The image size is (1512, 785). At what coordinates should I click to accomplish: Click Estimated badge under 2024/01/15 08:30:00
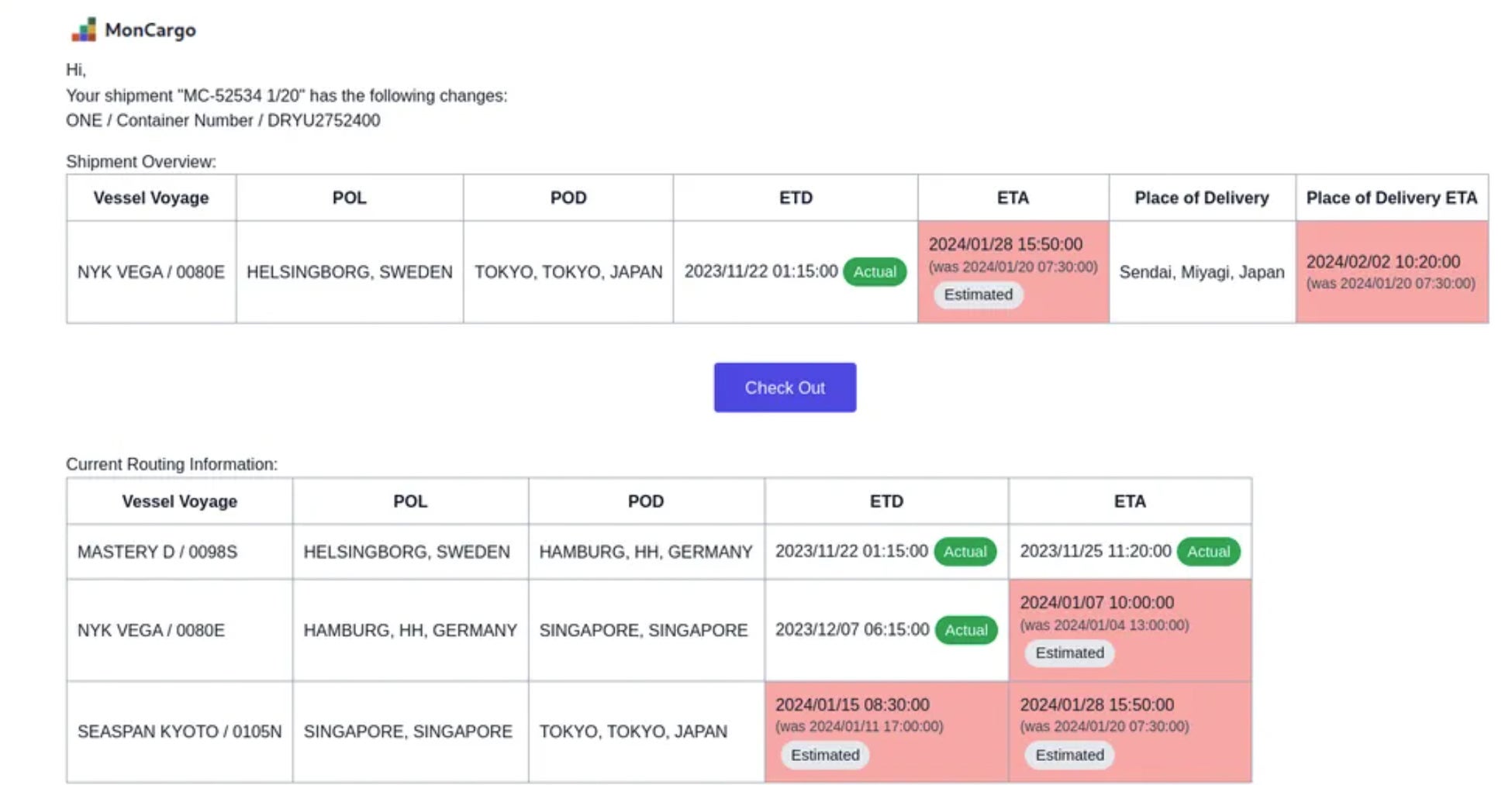[x=824, y=755]
